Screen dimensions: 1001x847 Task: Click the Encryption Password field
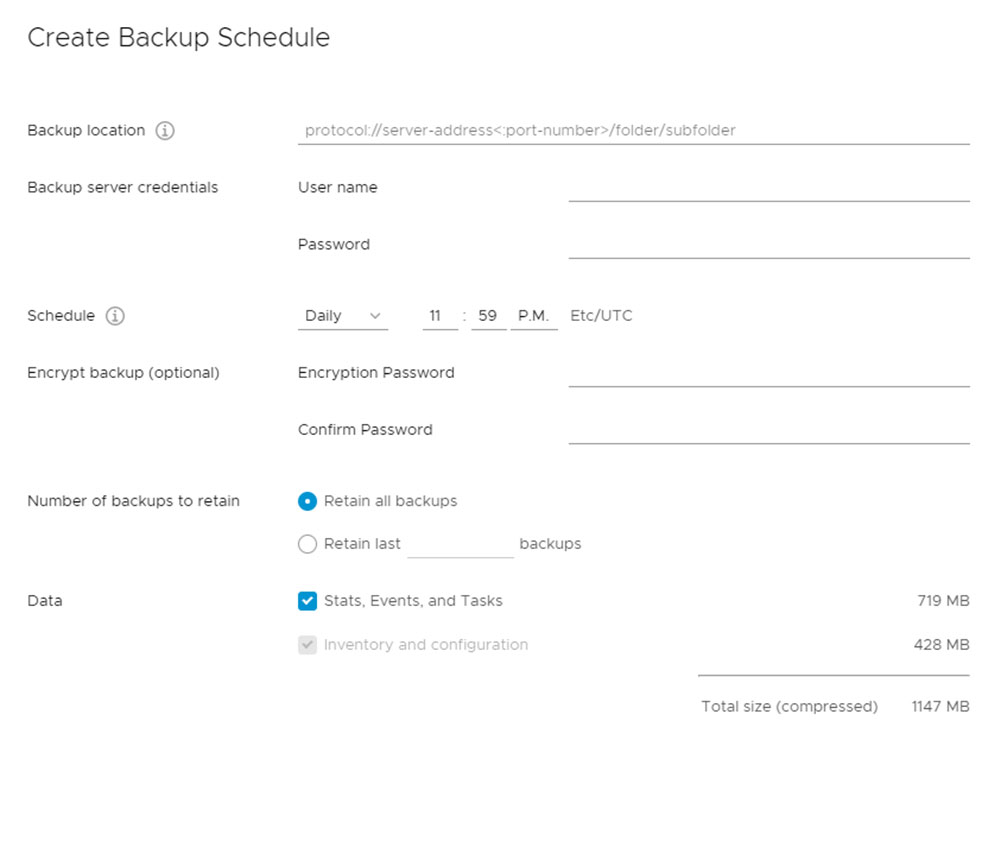point(768,373)
